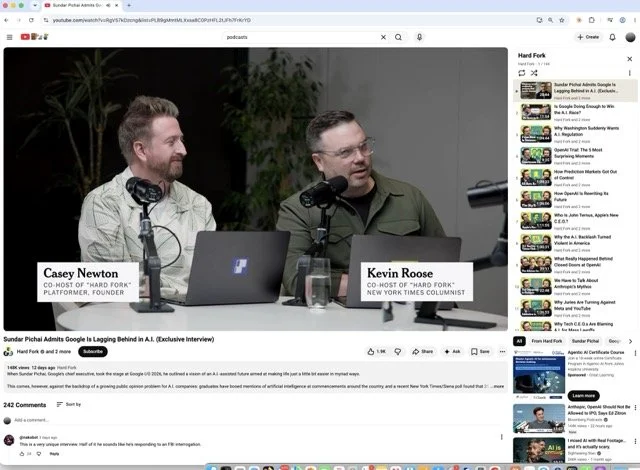Open more actions ellipsis under video
The height and width of the screenshot is (470, 640).
[502, 351]
